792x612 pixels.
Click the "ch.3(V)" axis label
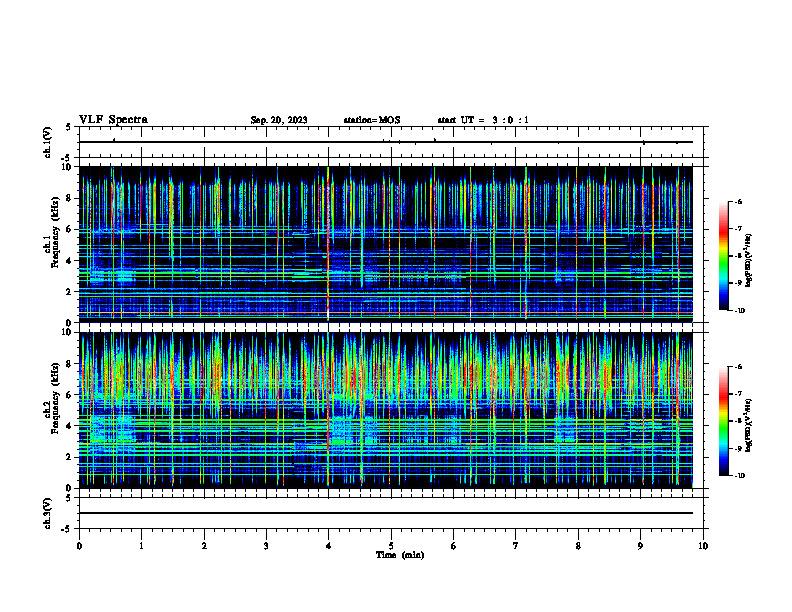point(47,513)
